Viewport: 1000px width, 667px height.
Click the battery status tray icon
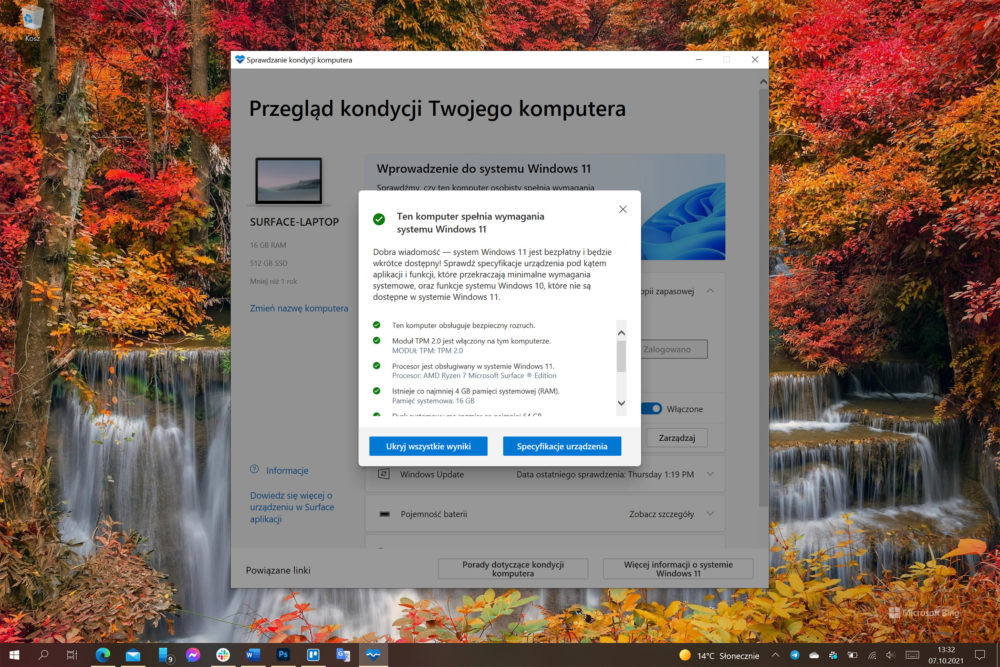pos(852,655)
